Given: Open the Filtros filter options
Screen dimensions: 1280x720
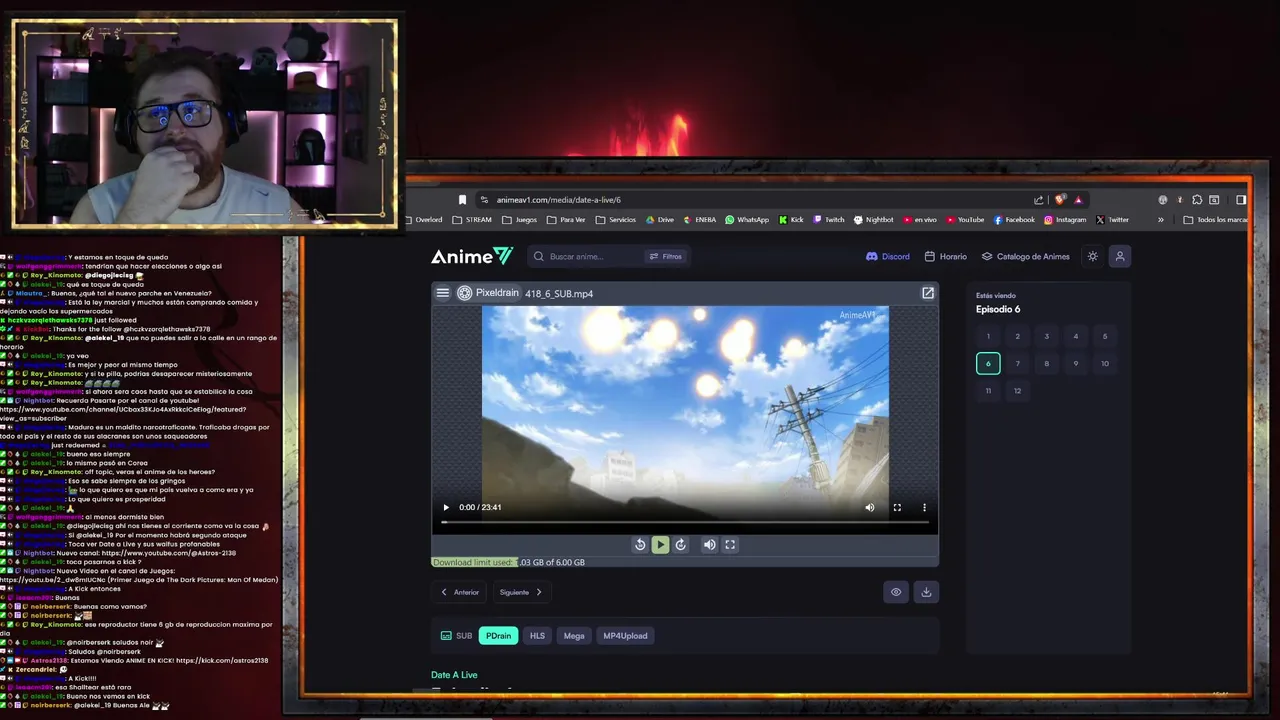Looking at the screenshot, I should coord(665,256).
